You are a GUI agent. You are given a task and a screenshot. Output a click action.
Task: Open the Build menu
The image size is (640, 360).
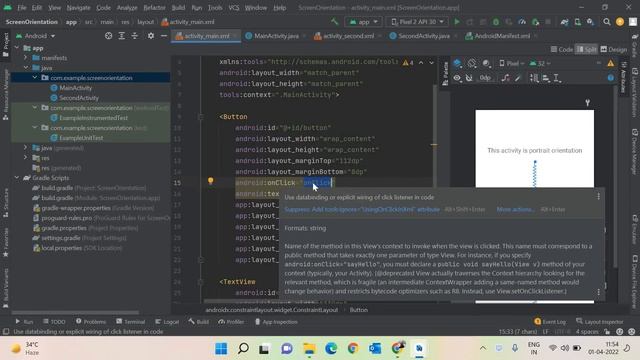tap(178, 8)
